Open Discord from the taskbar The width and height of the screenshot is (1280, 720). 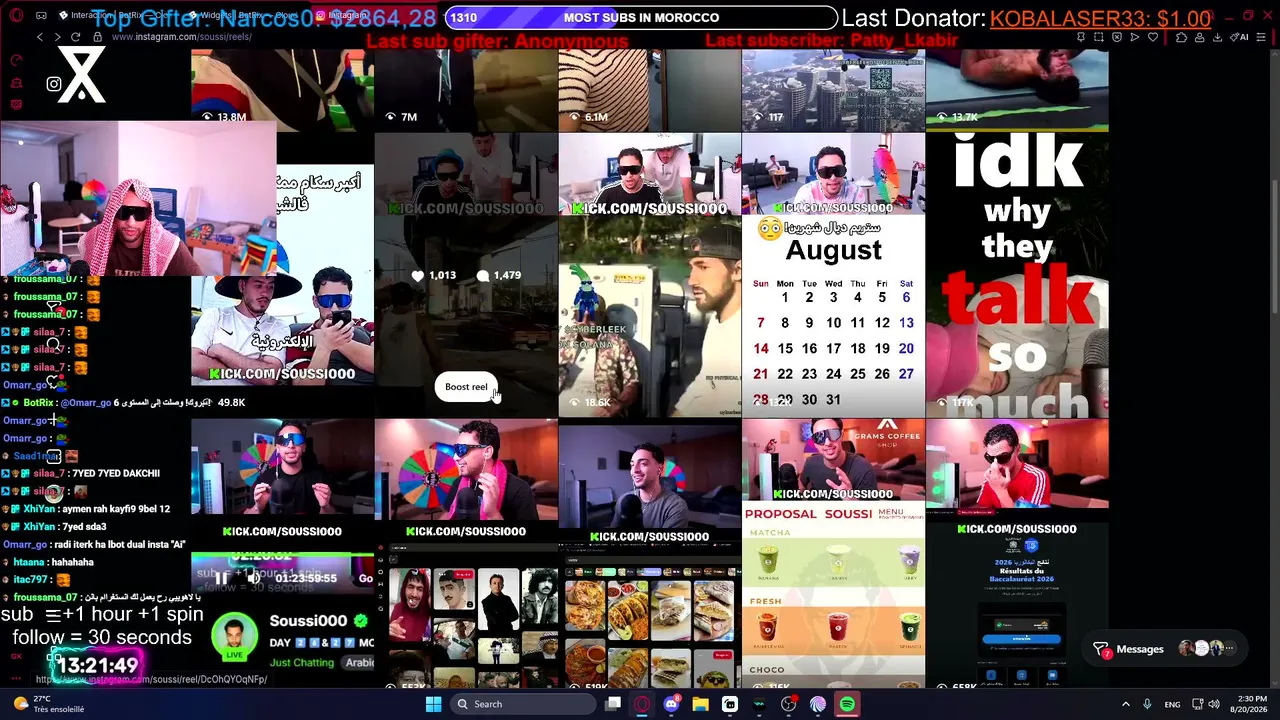click(x=671, y=704)
